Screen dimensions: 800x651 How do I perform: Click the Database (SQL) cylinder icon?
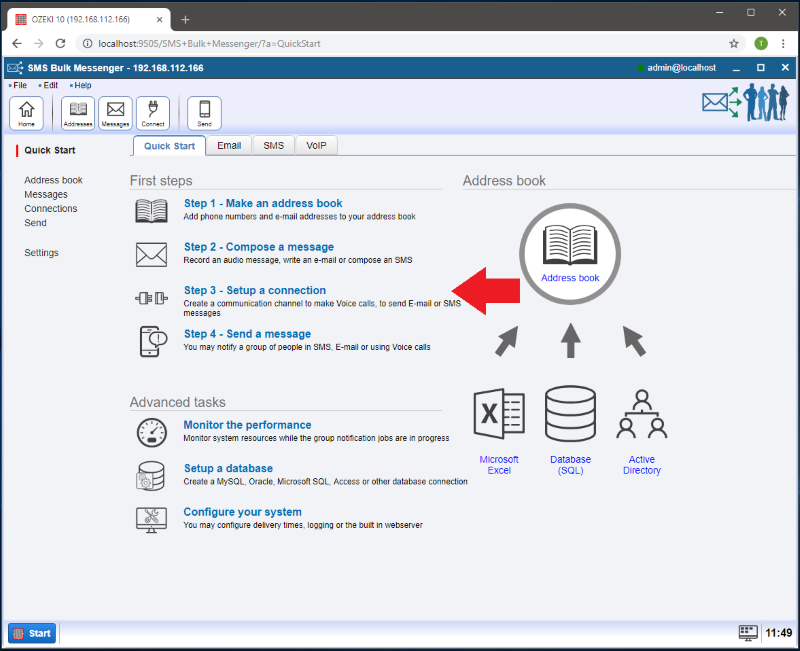click(x=570, y=415)
